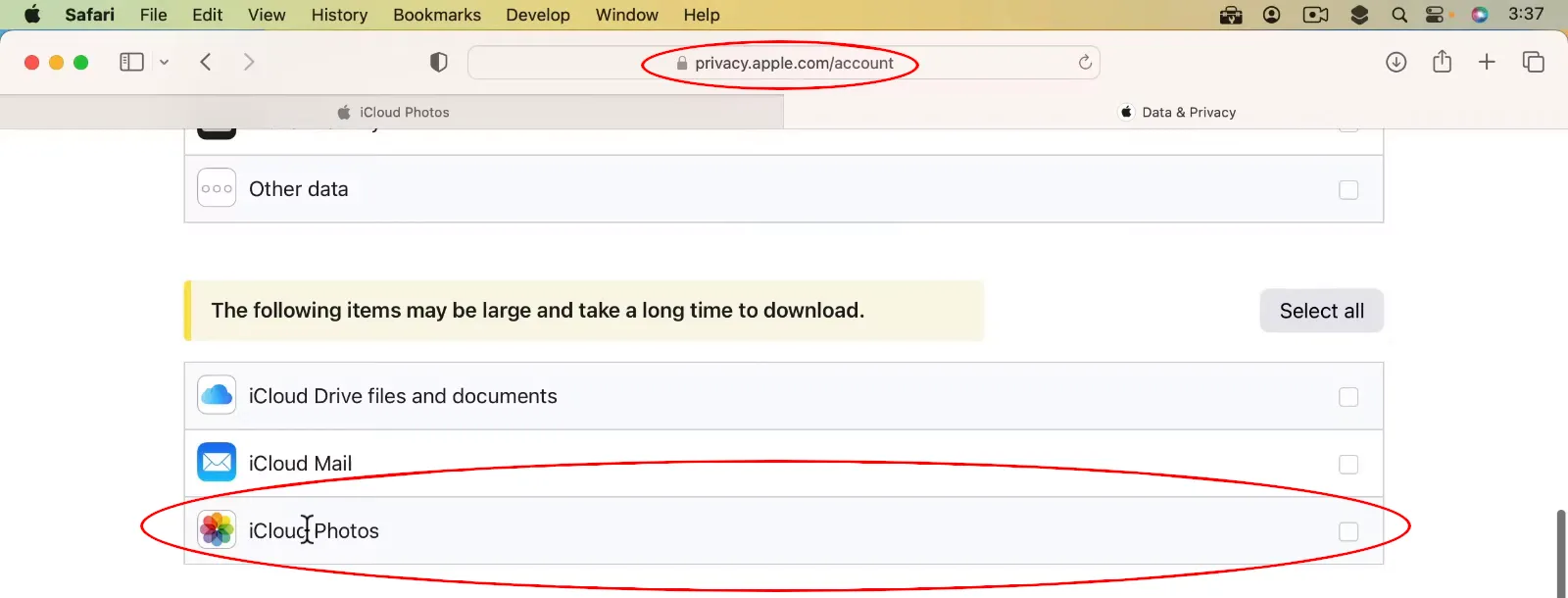Open Spotlight search in the menu bar
Image resolution: width=1568 pixels, height=598 pixels.
[x=1399, y=15]
